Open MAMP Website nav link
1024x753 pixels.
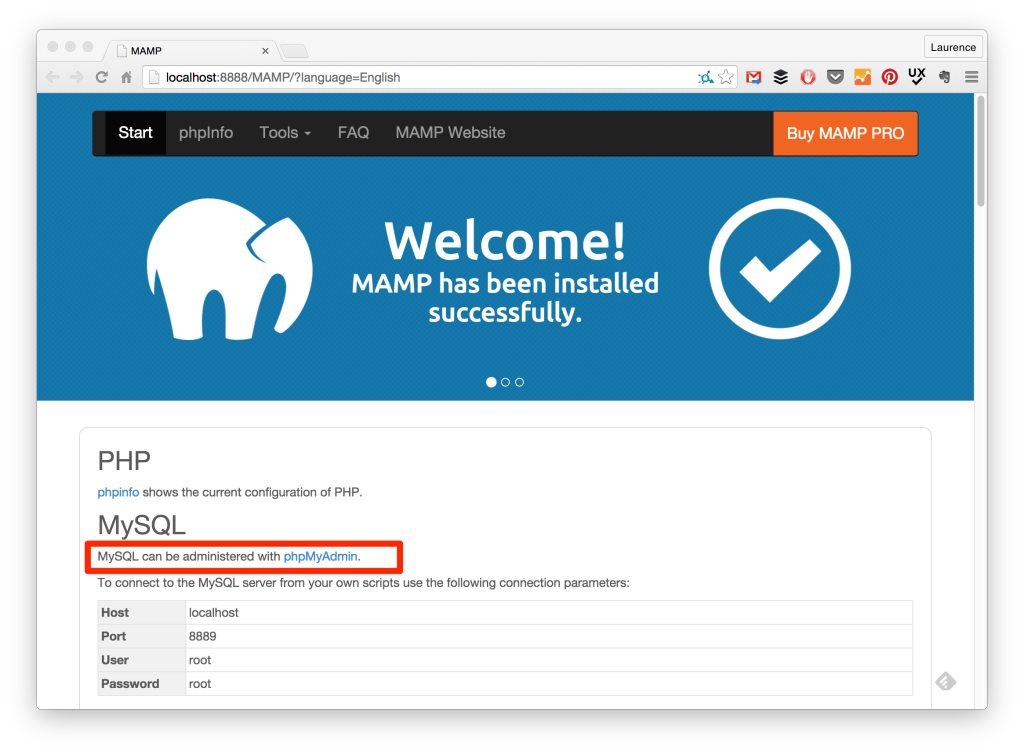pos(450,133)
